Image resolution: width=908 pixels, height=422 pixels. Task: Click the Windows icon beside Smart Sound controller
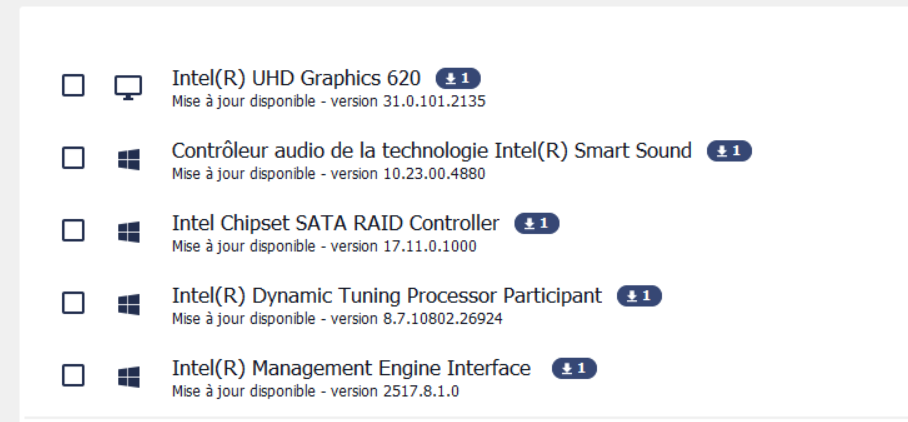coord(129,159)
